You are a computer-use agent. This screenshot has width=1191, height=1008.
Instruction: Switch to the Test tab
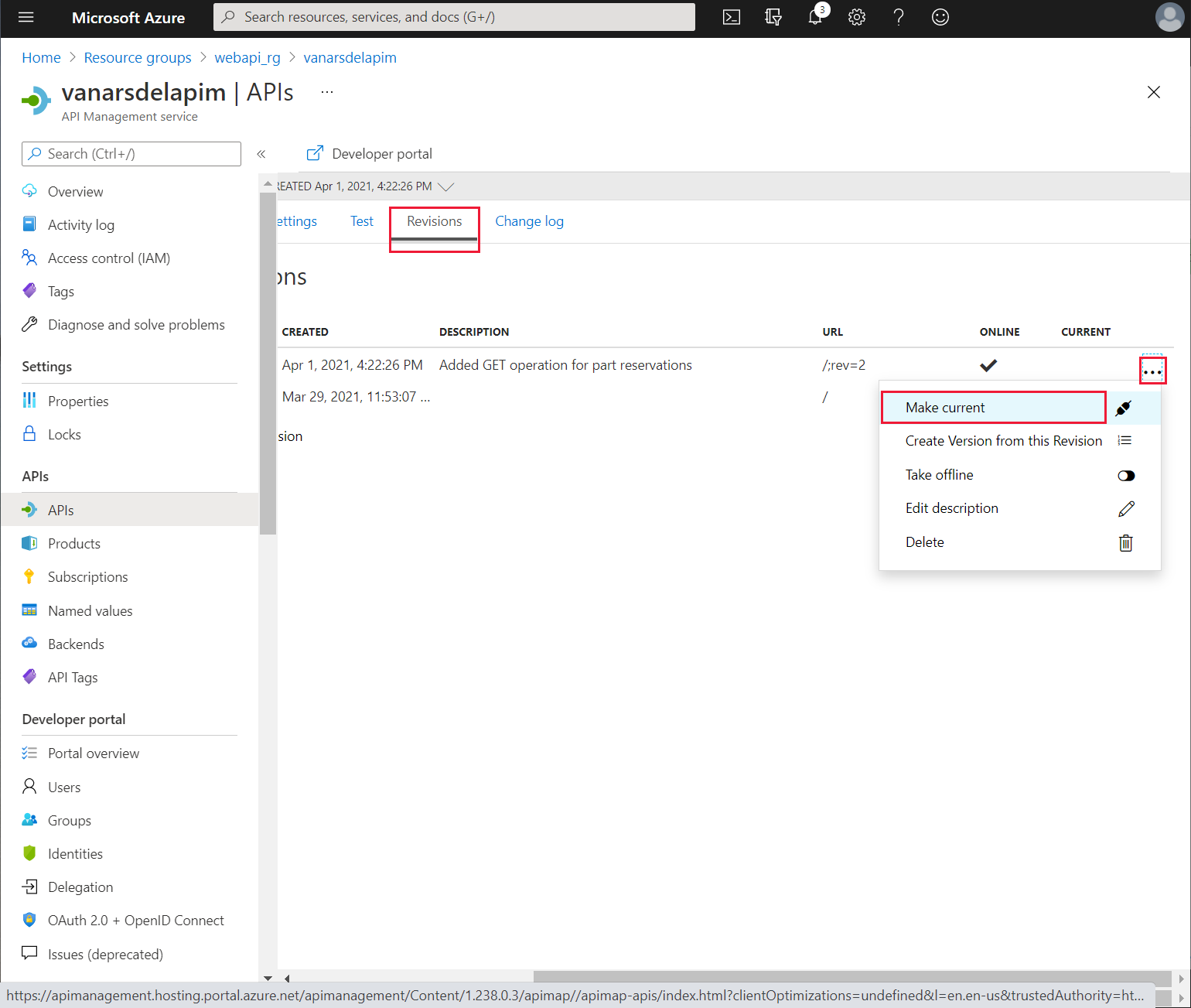click(x=362, y=221)
